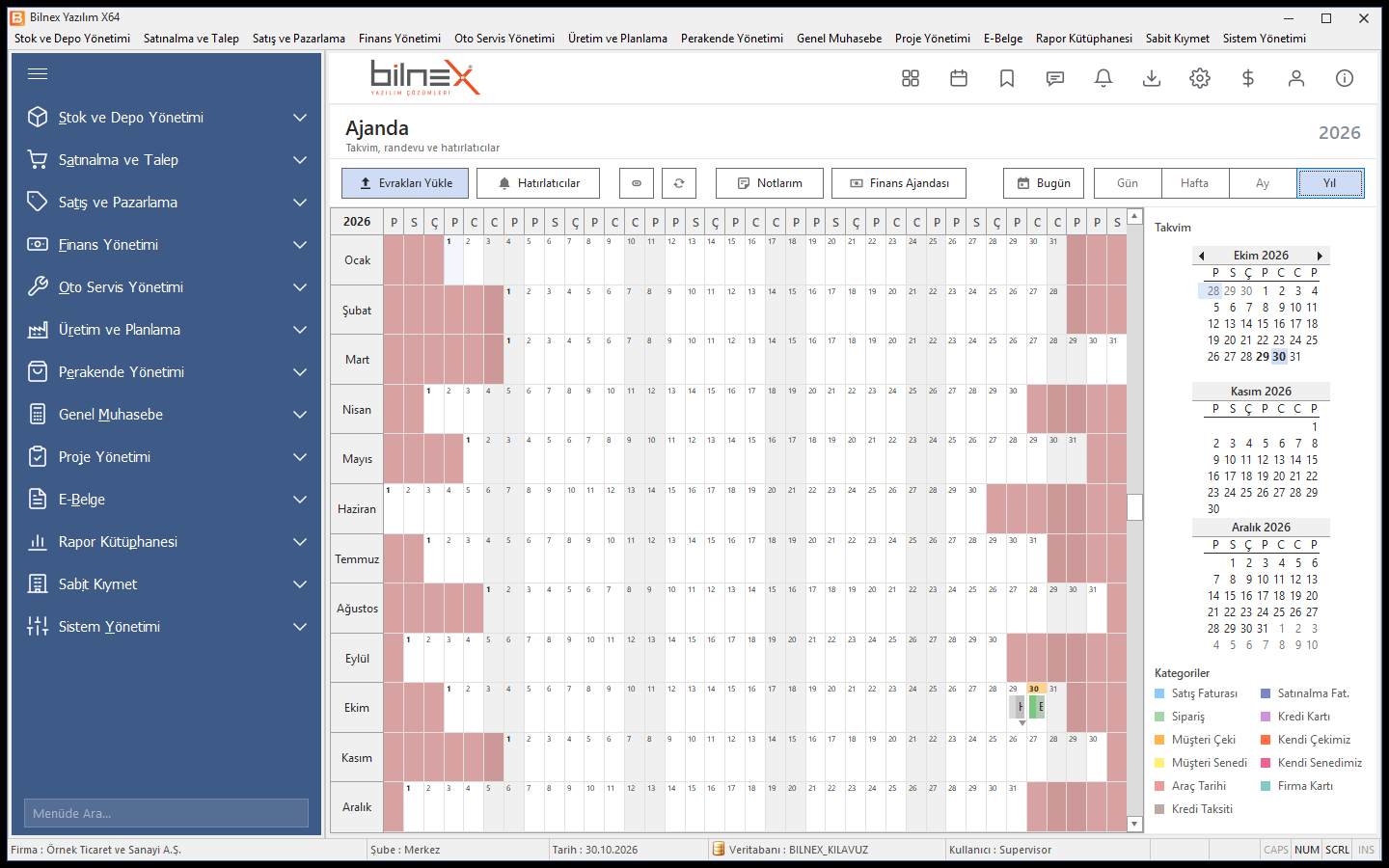Expand the E-Belge sidebar chevron
Viewport: 1389px width, 868px height.
[300, 500]
